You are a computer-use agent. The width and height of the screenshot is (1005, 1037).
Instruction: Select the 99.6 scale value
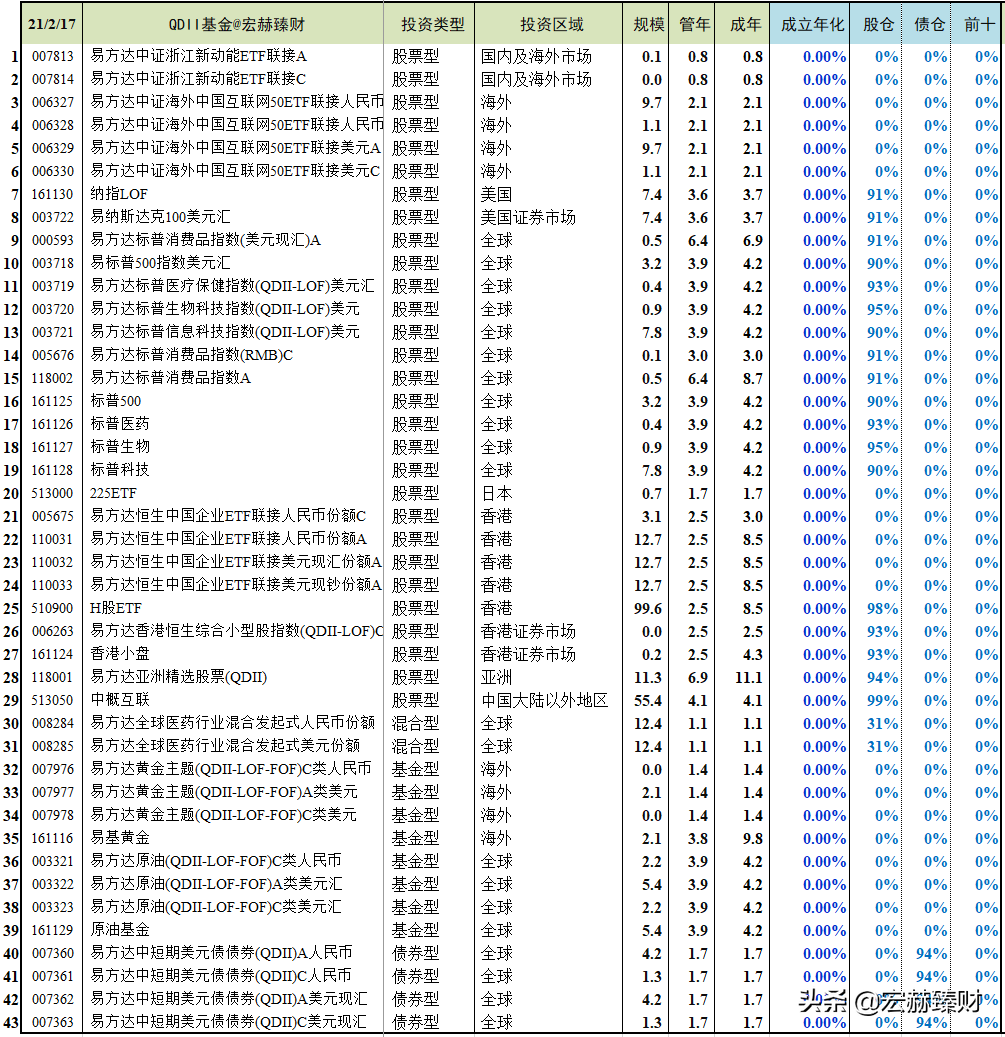pyautogui.click(x=648, y=608)
